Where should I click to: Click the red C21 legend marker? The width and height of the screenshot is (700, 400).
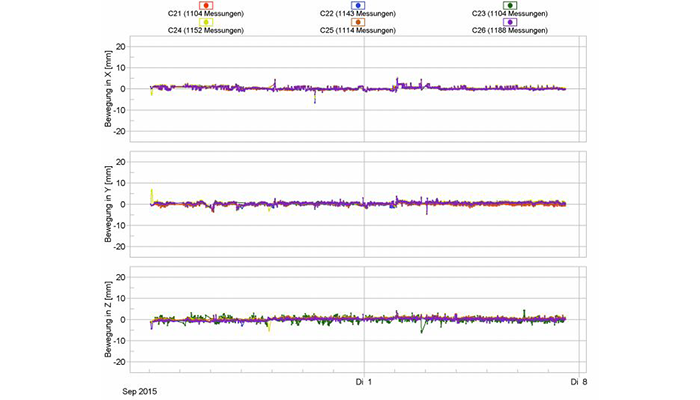207,6
